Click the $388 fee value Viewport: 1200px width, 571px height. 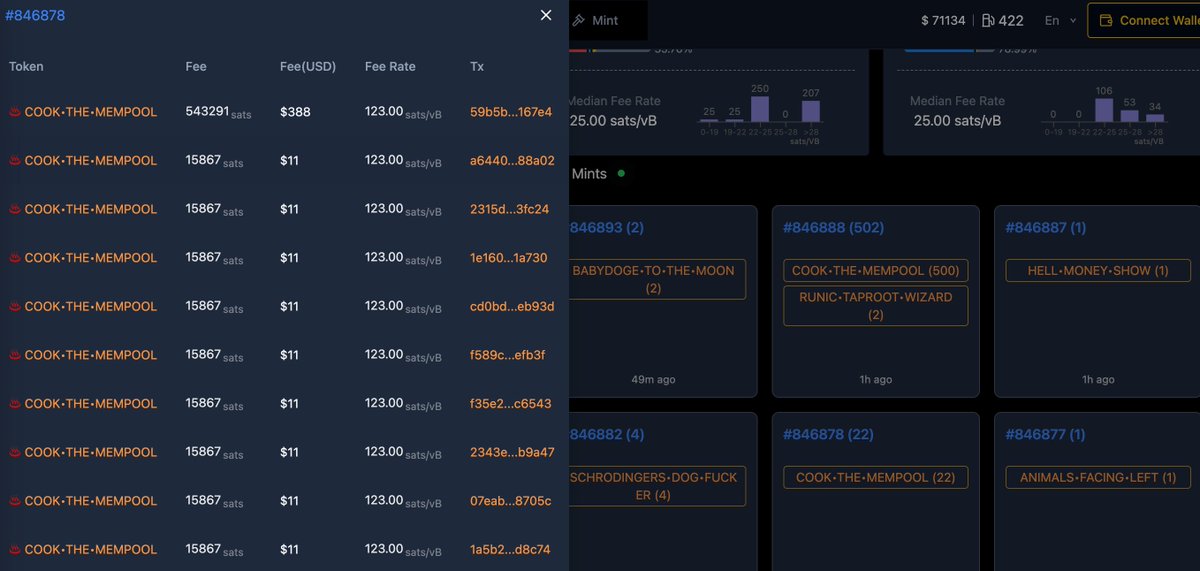[x=295, y=112]
